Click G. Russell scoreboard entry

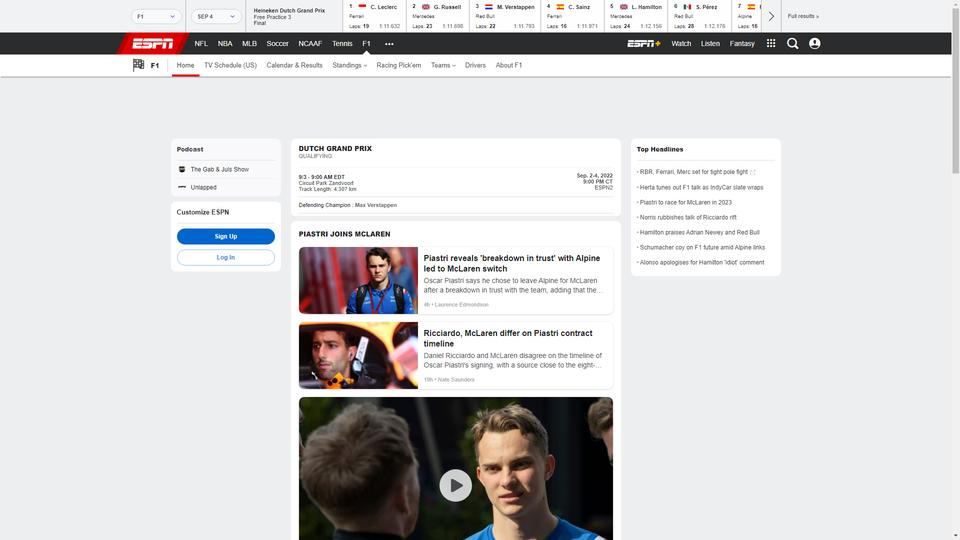(438, 17)
